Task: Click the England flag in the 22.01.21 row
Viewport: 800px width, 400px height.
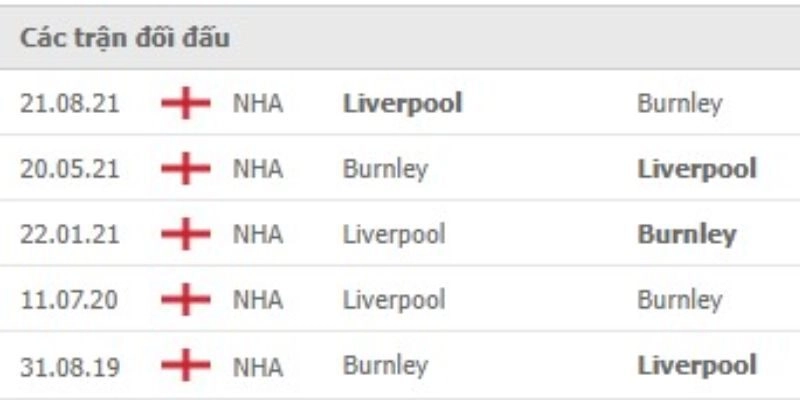Action: [x=185, y=235]
